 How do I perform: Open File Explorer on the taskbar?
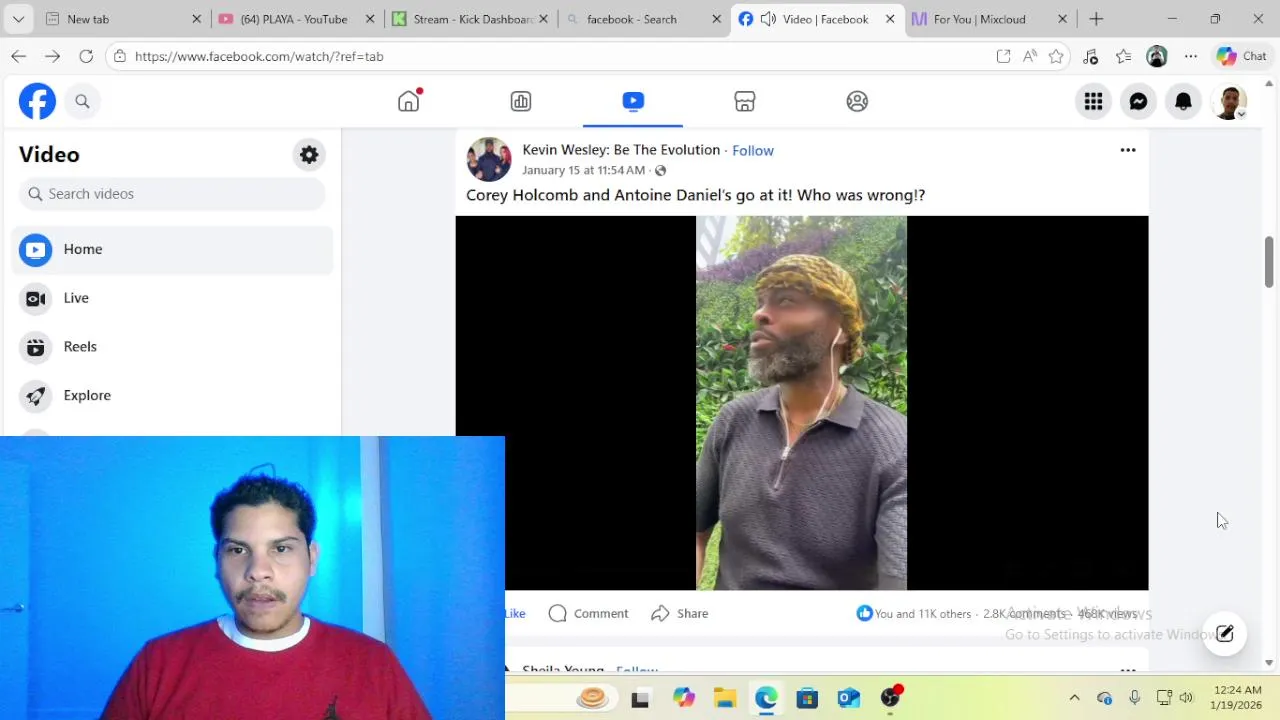click(x=724, y=698)
